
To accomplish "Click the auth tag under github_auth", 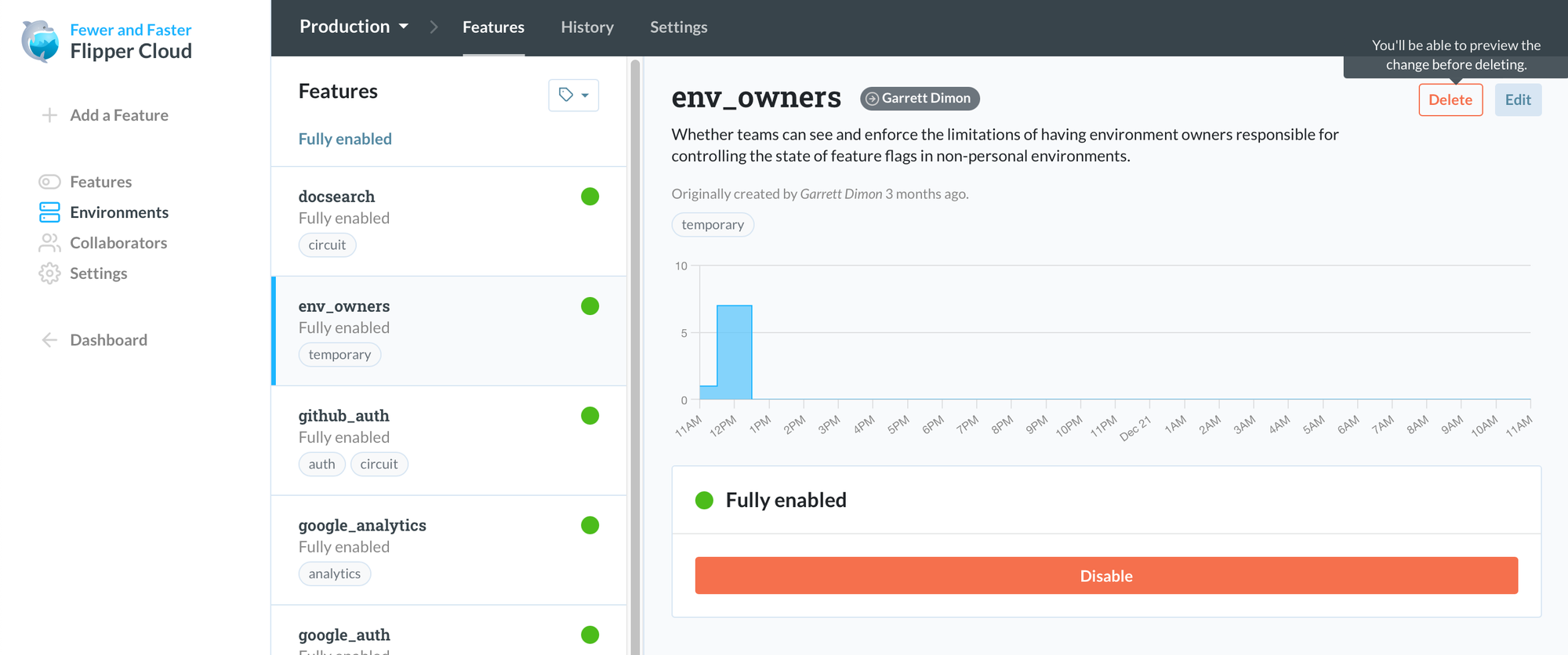I will coord(321,465).
